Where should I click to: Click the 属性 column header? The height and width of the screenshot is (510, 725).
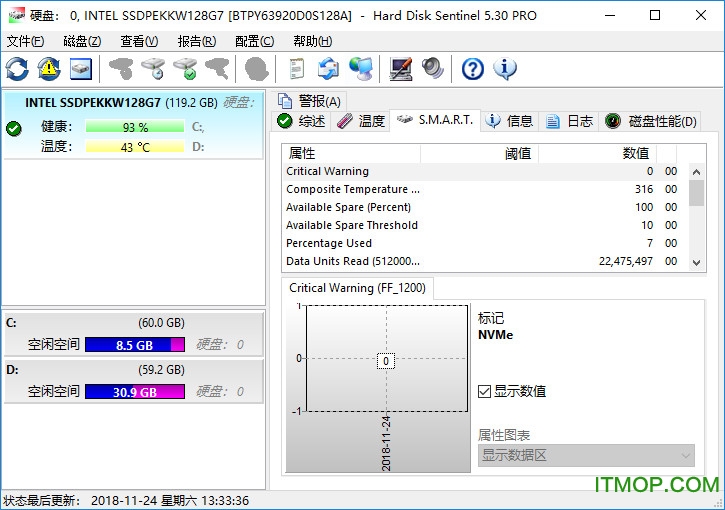click(351, 153)
